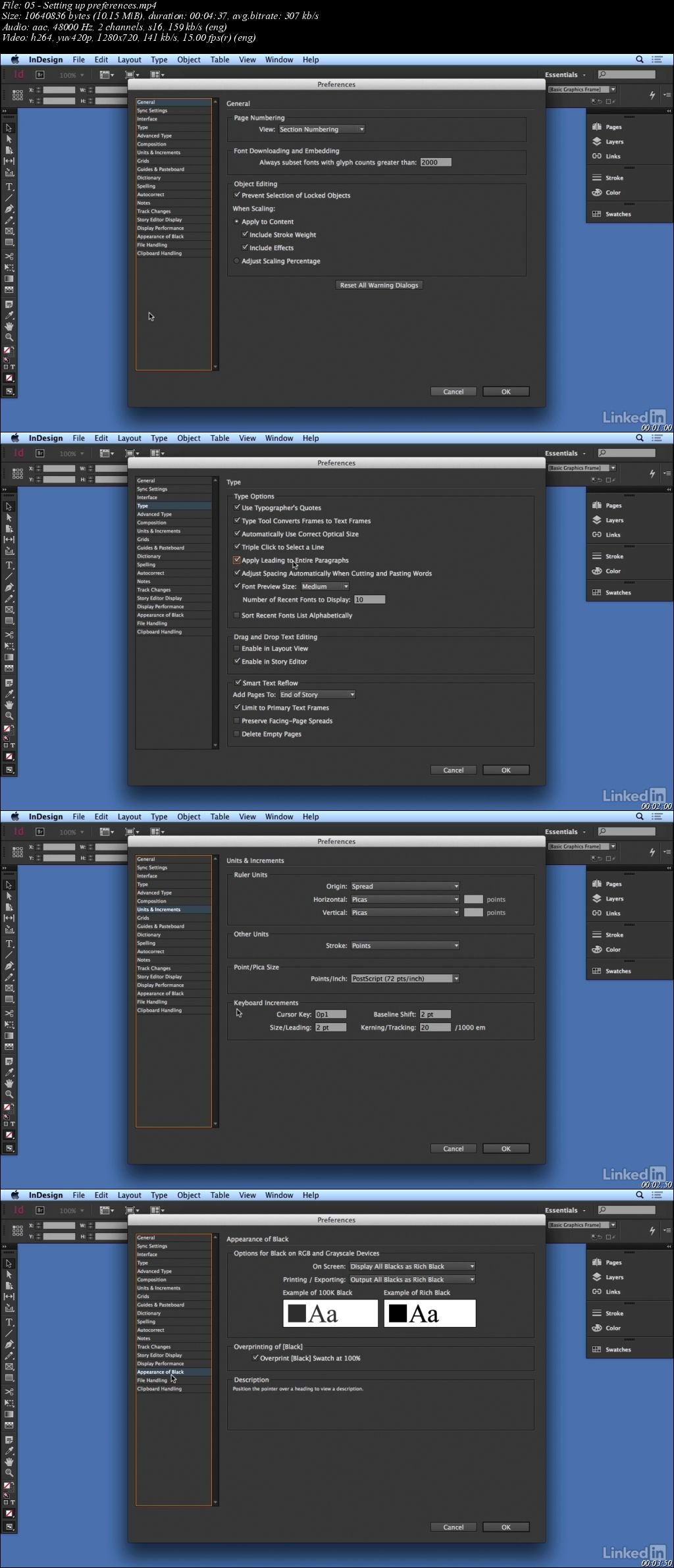Viewport: 674px width, 1568px height.
Task: Click Bridge icon above the General preferences dialog
Action: coord(39,75)
